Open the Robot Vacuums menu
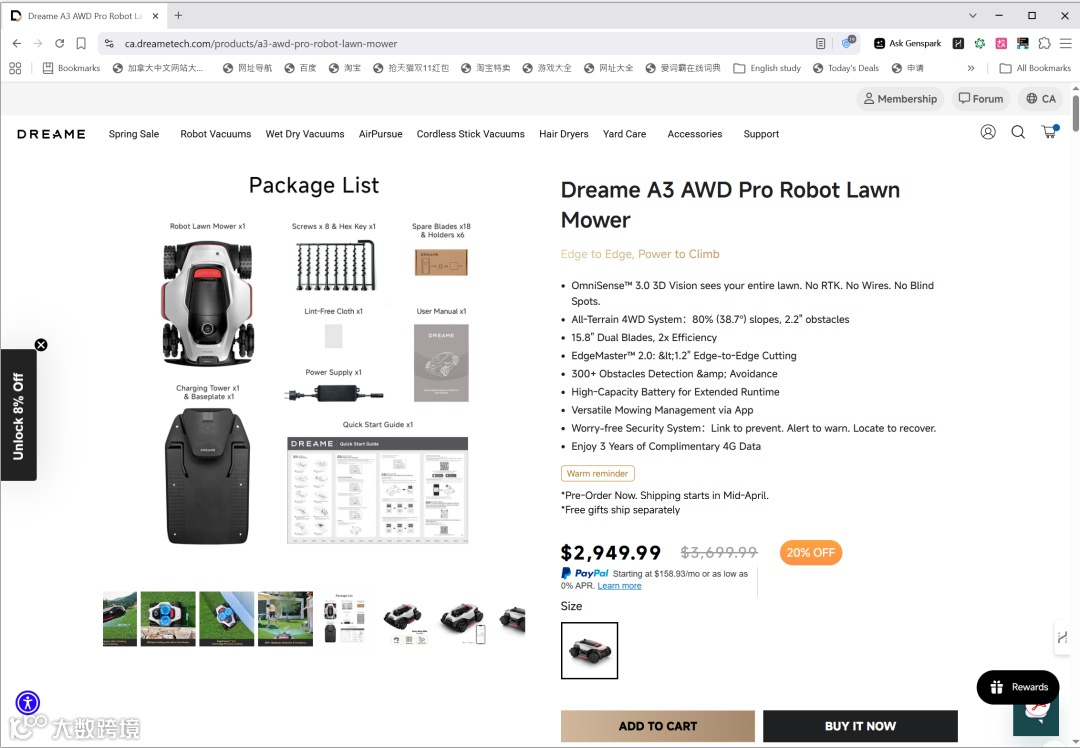This screenshot has height=748, width=1080. (x=216, y=134)
